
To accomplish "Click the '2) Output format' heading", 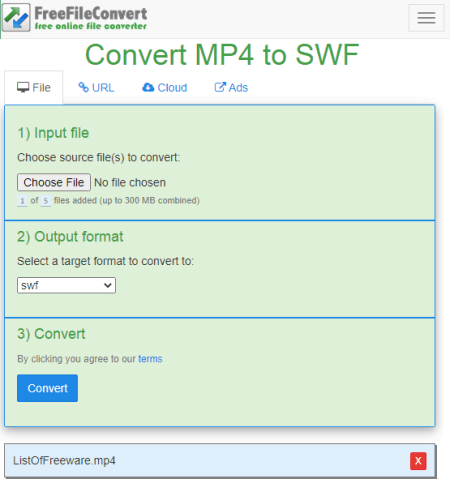I will click(x=70, y=237).
